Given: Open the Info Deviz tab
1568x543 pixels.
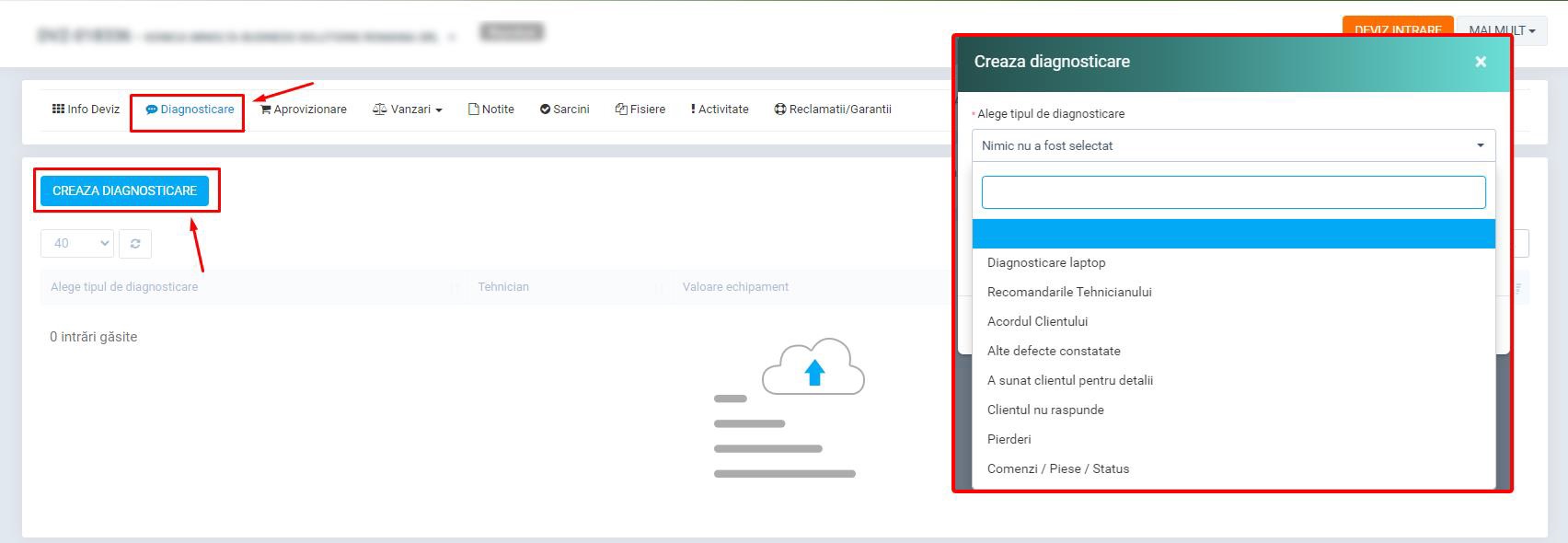Looking at the screenshot, I should coord(86,109).
